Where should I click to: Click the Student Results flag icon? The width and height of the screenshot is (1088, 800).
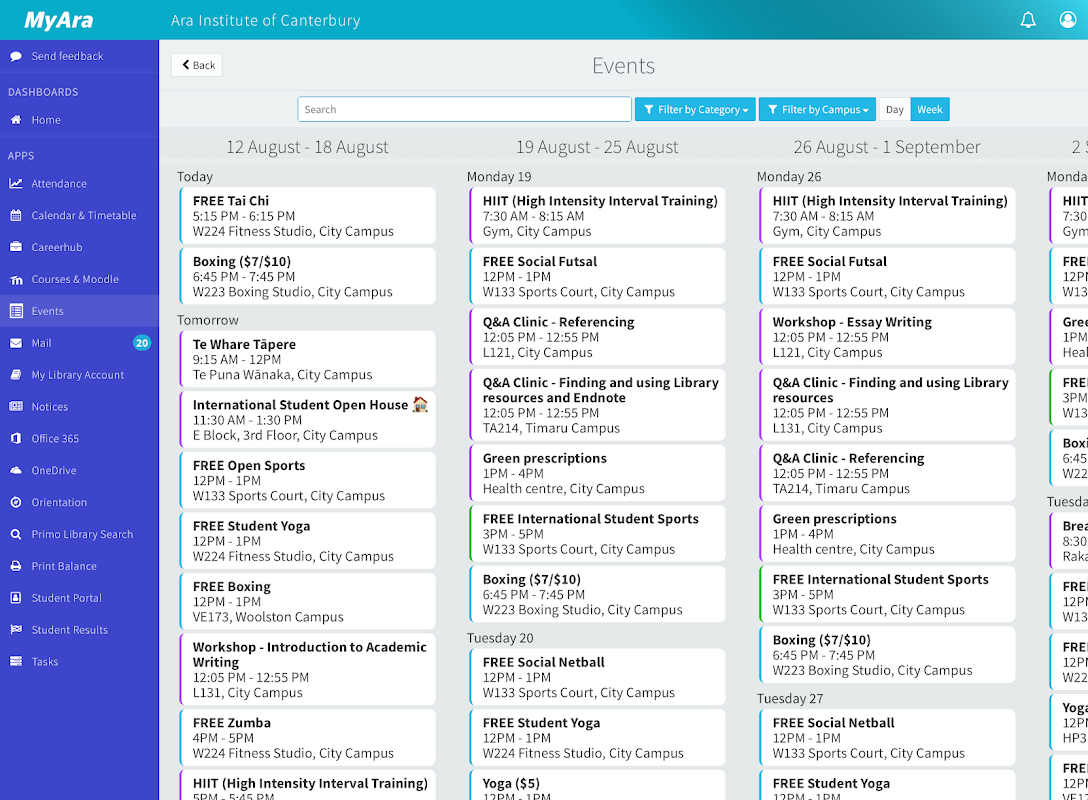pos(15,630)
